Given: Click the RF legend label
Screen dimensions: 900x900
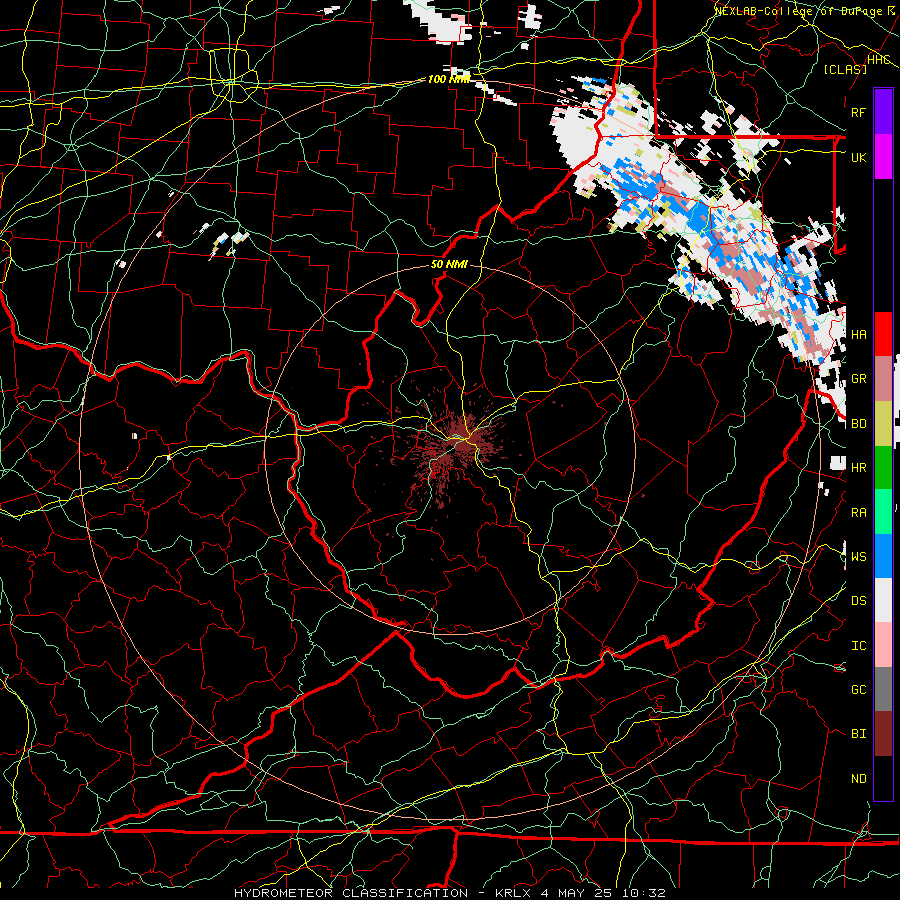Looking at the screenshot, I should (x=859, y=112).
